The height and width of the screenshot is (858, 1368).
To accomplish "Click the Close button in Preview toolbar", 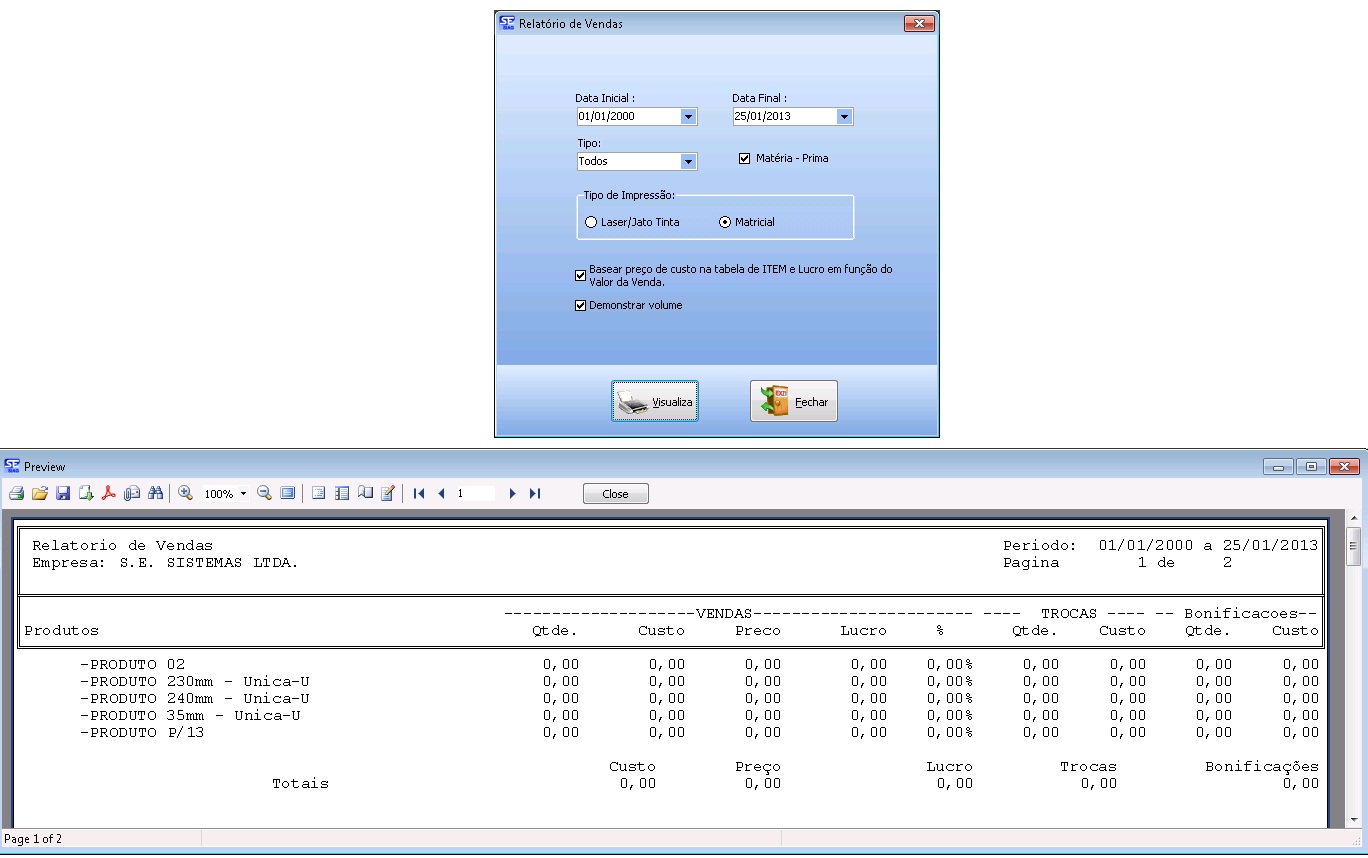I will point(615,494).
